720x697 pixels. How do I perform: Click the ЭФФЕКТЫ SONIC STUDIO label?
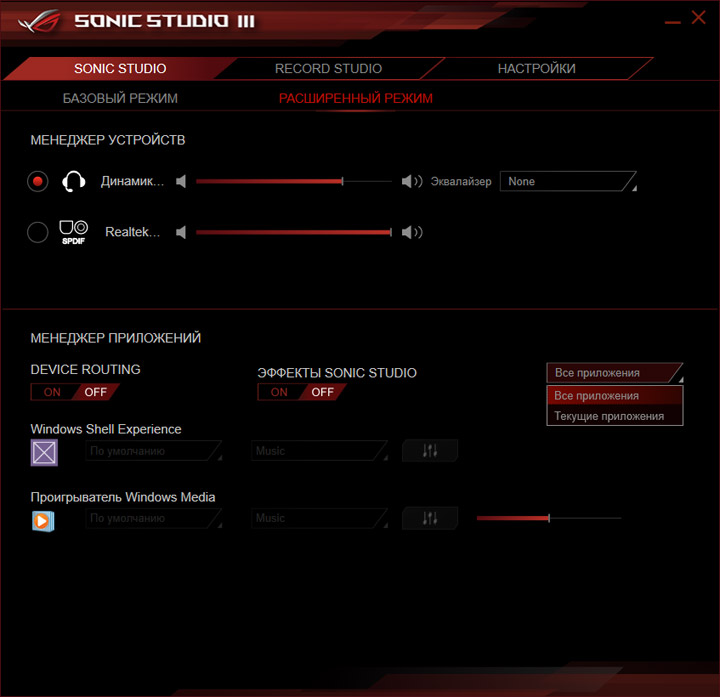(x=337, y=373)
